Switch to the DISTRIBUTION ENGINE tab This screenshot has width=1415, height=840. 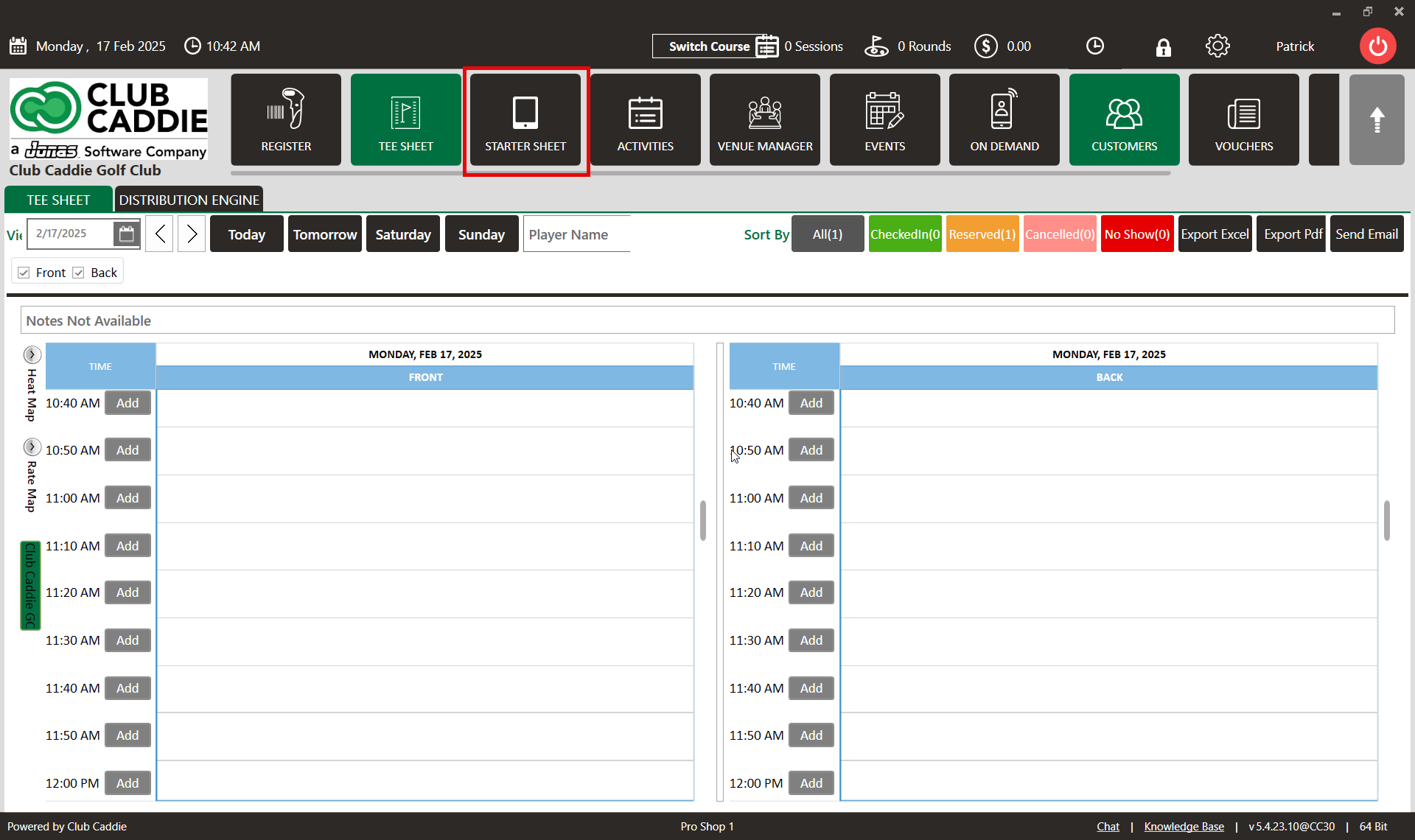coord(189,200)
